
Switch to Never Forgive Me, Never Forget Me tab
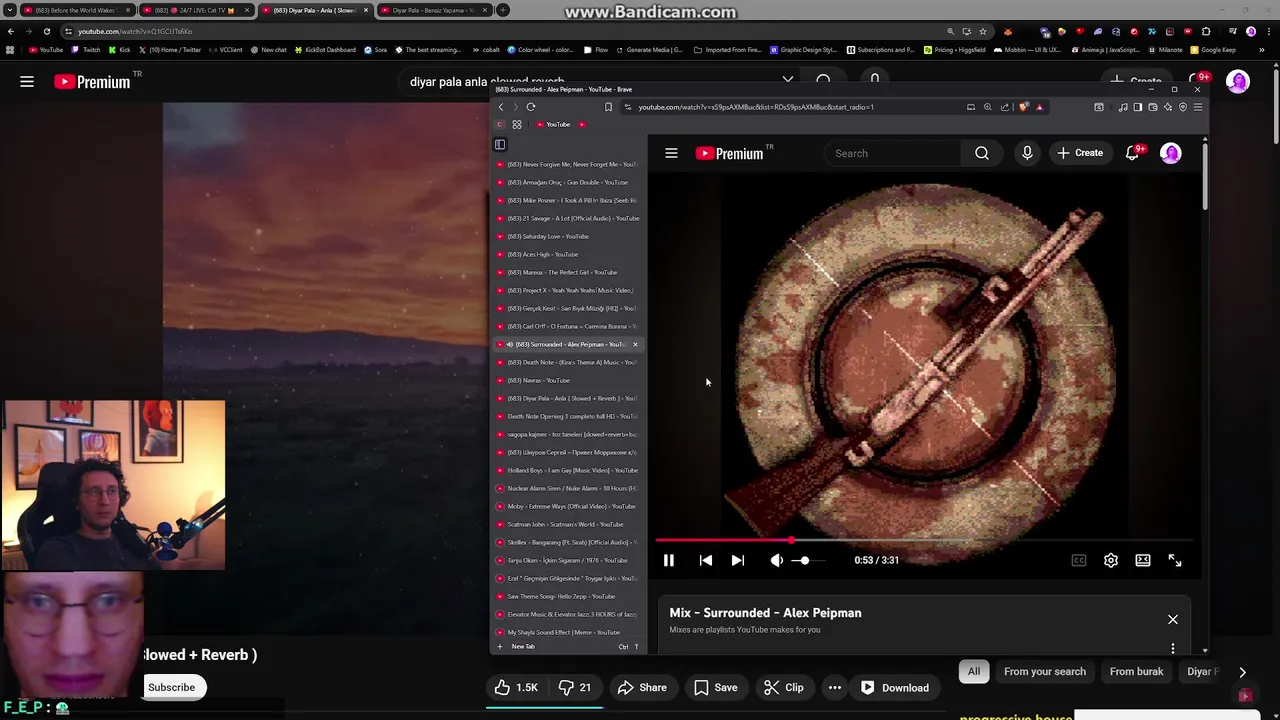click(568, 164)
